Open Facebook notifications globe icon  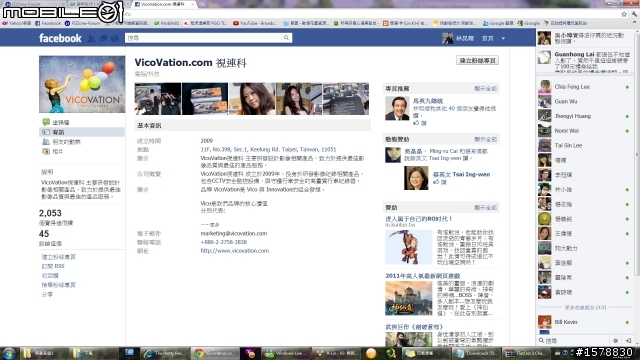(x=115, y=38)
